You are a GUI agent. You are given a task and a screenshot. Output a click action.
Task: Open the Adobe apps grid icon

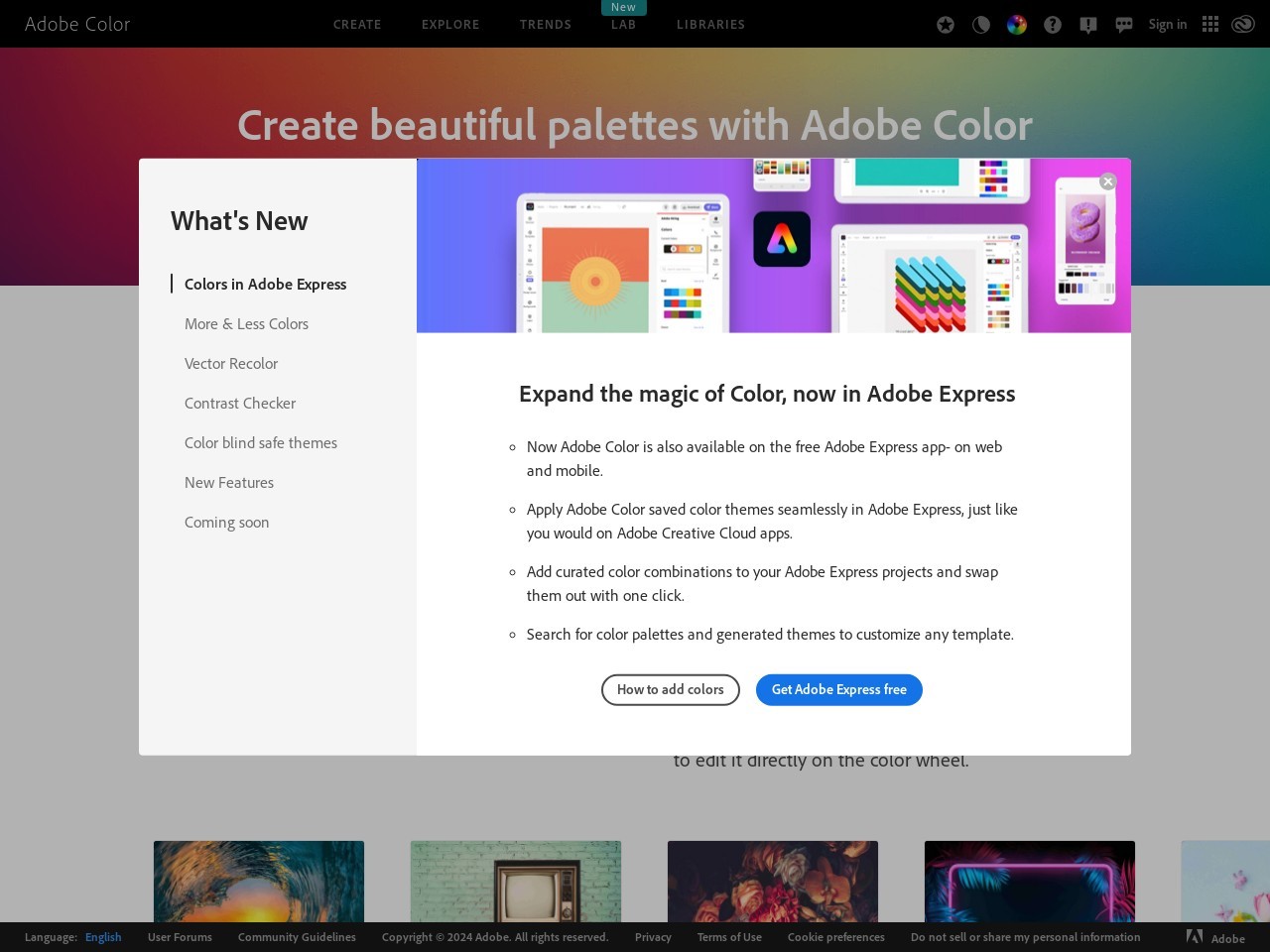[x=1210, y=24]
